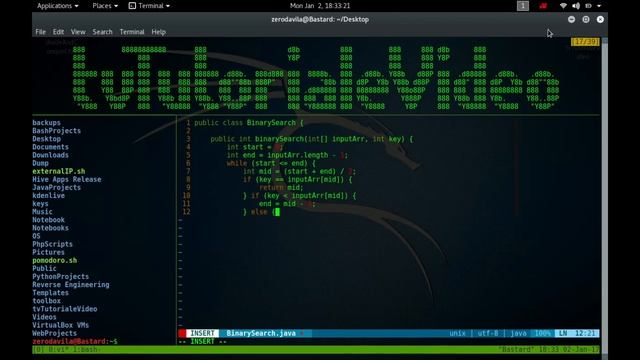Open the system menu dropdown arrow
This screenshot has height=360, width=640.
pyautogui.click(x=599, y=6)
